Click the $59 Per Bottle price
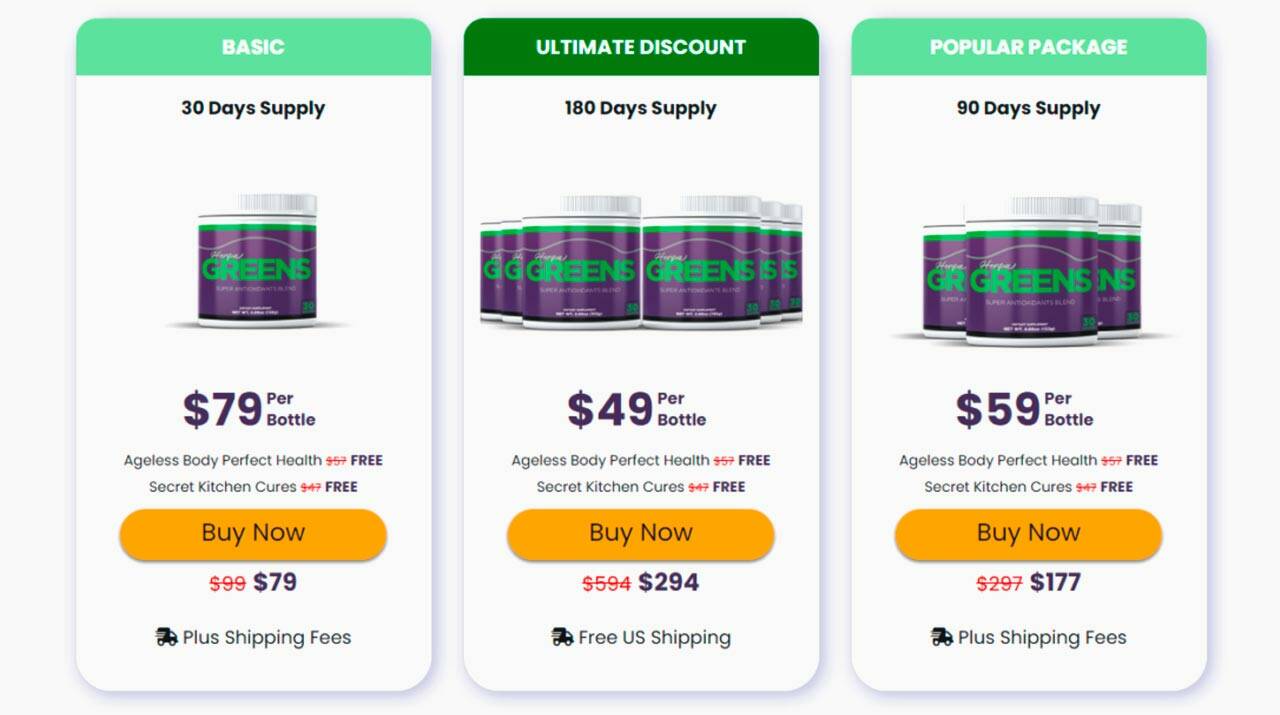The image size is (1280, 715). click(1024, 409)
